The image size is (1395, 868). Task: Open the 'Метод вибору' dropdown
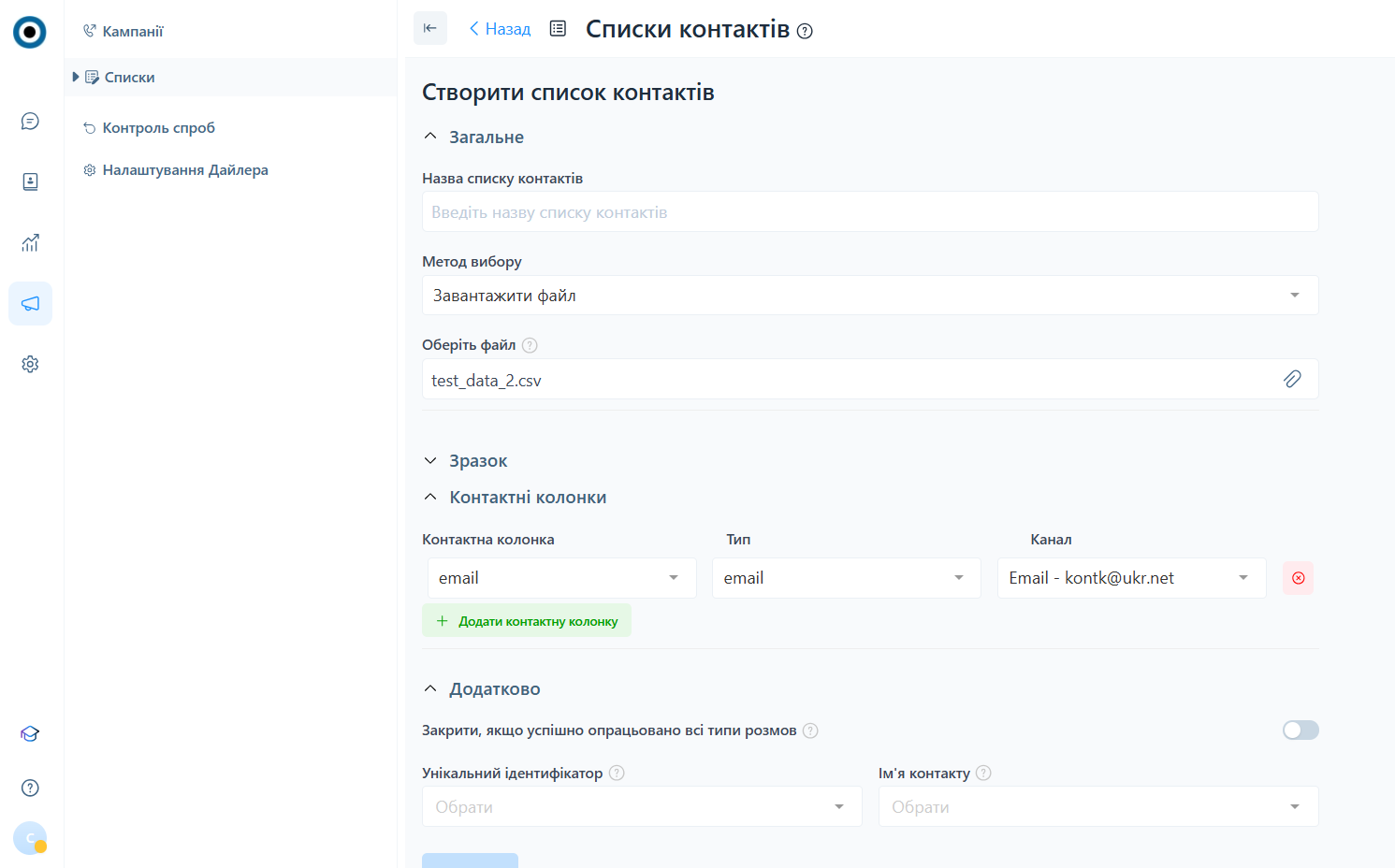pos(869,296)
